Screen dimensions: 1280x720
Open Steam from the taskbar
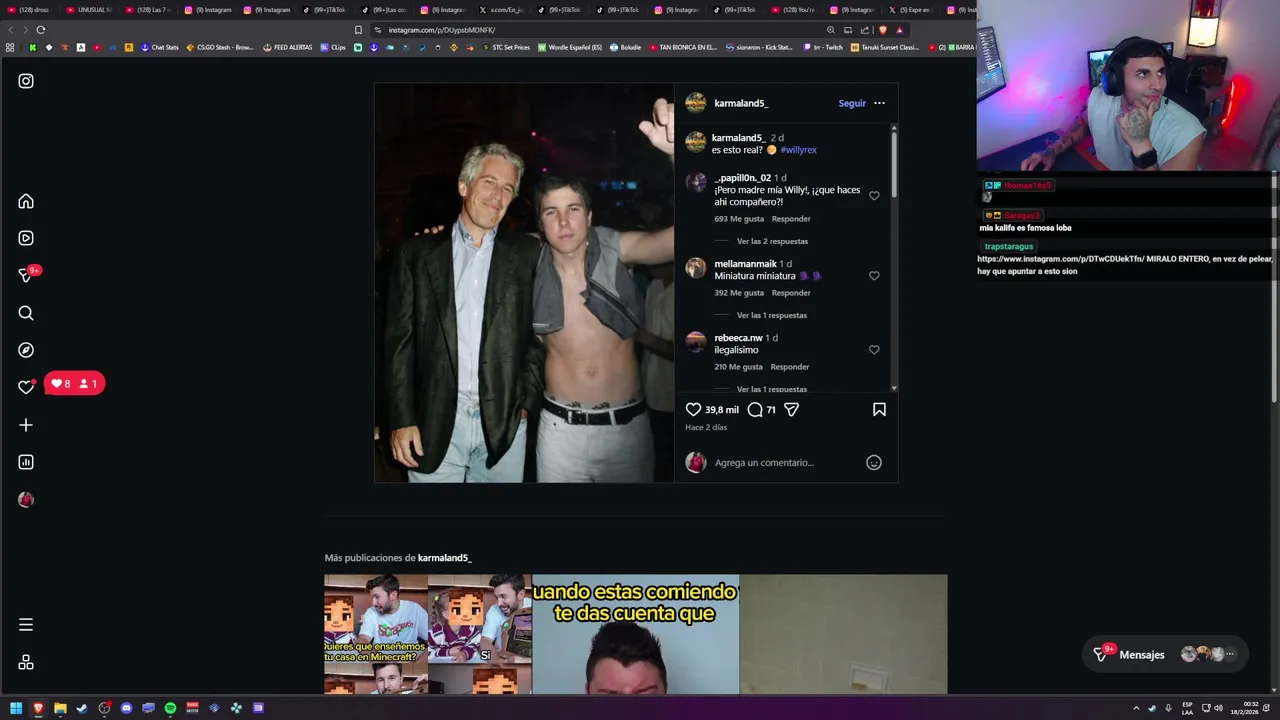[82, 708]
